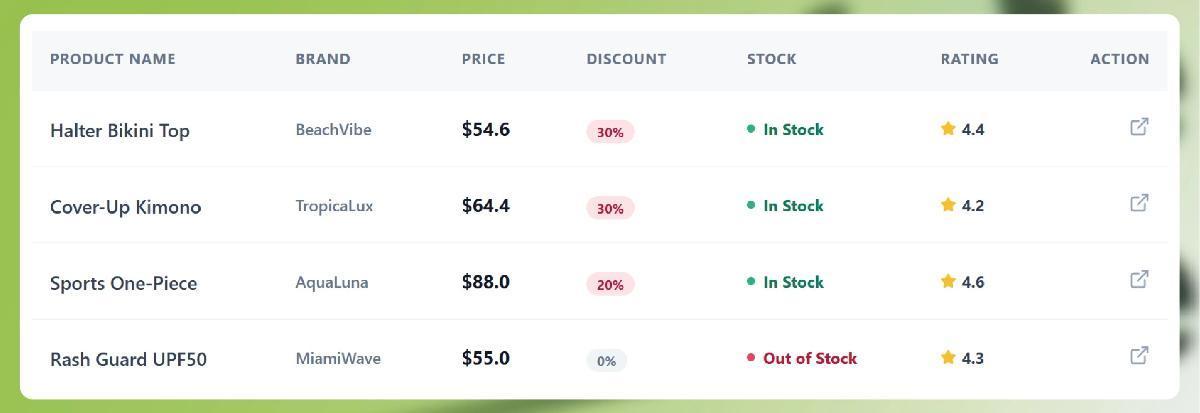The height and width of the screenshot is (413, 1200).
Task: Click the 0% discount badge
Action: (x=606, y=361)
